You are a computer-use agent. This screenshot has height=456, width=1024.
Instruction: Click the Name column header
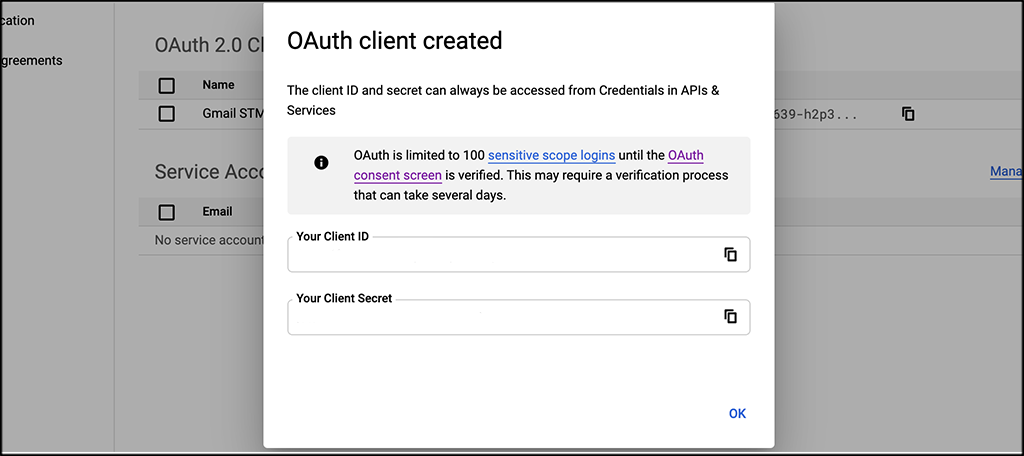click(x=218, y=85)
